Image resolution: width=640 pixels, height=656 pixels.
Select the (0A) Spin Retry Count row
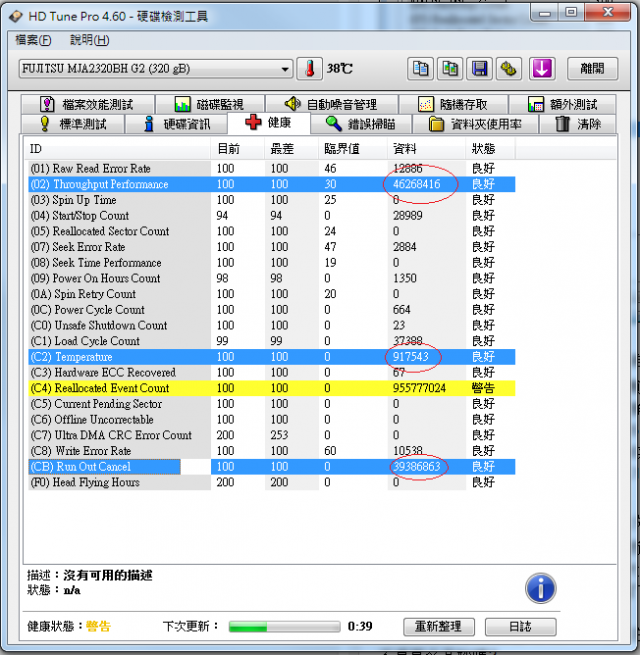(x=271, y=294)
